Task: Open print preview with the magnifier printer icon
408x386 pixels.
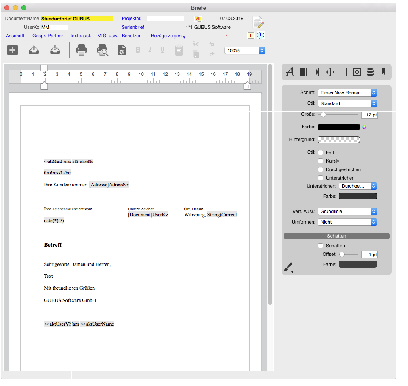Action: pos(102,50)
